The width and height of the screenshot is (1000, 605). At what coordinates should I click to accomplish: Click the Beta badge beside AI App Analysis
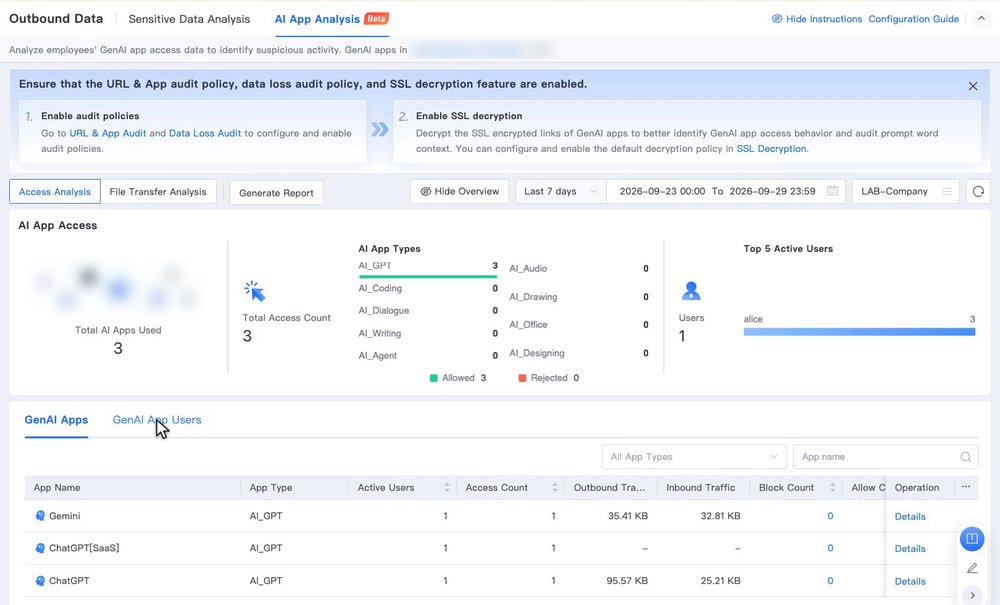[376, 18]
